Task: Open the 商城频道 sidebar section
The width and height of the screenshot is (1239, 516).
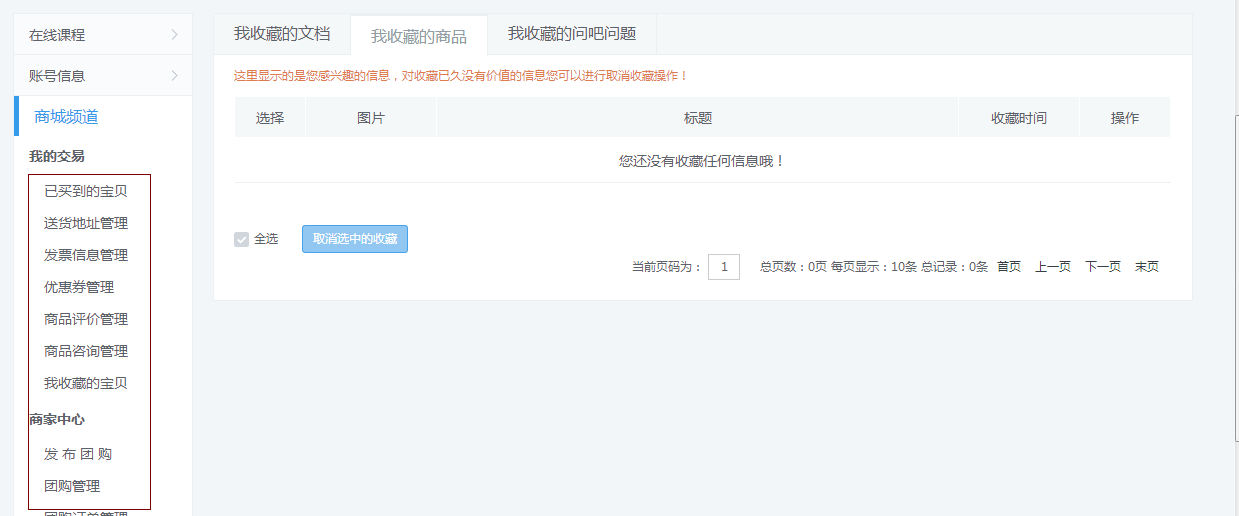Action: [66, 117]
